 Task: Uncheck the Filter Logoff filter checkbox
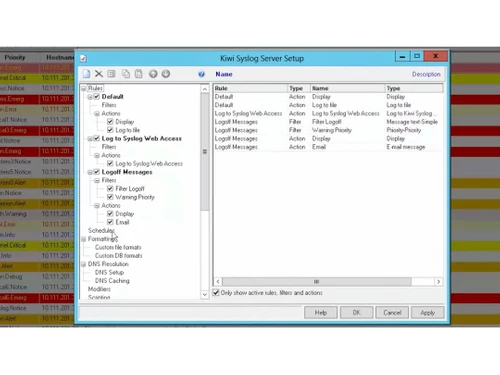pos(110,189)
